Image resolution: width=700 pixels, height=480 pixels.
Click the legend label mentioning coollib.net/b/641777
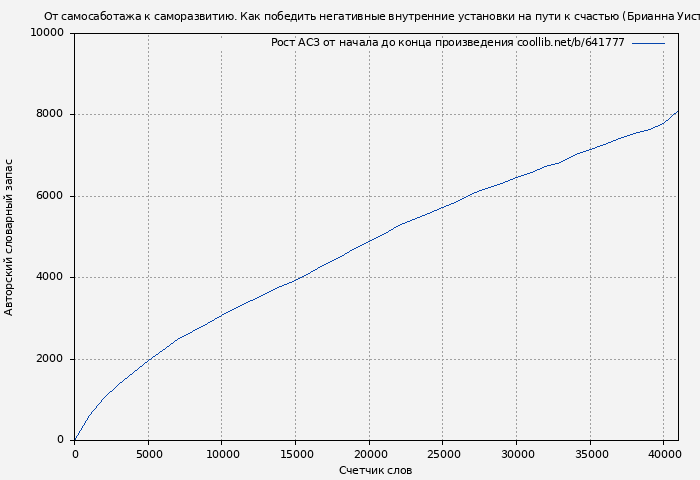[447, 42]
